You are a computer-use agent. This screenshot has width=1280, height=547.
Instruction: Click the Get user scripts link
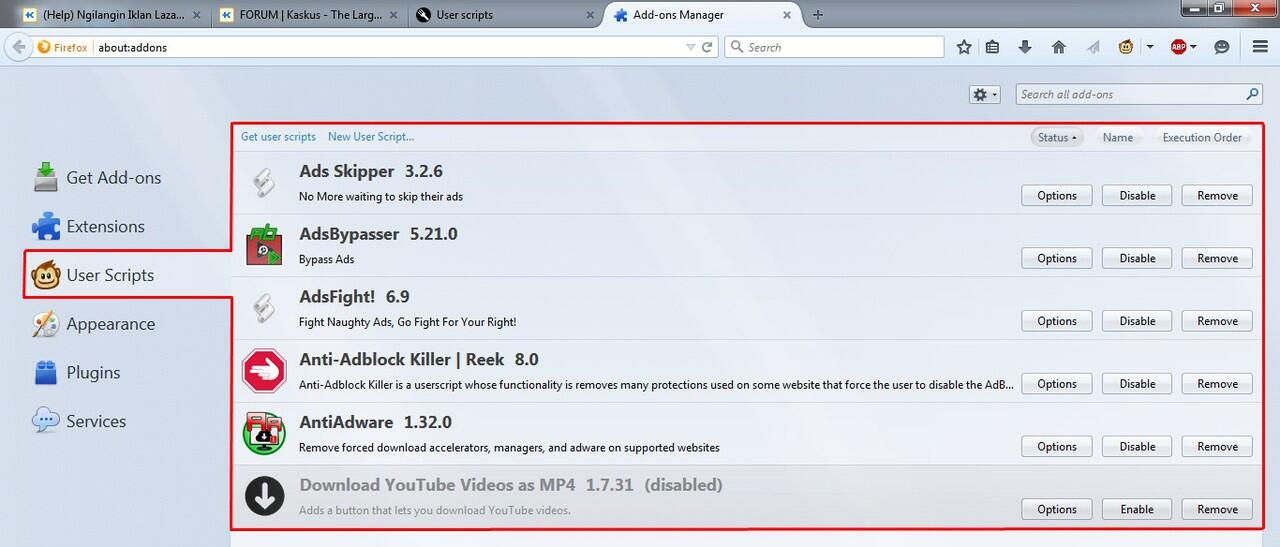coord(278,137)
